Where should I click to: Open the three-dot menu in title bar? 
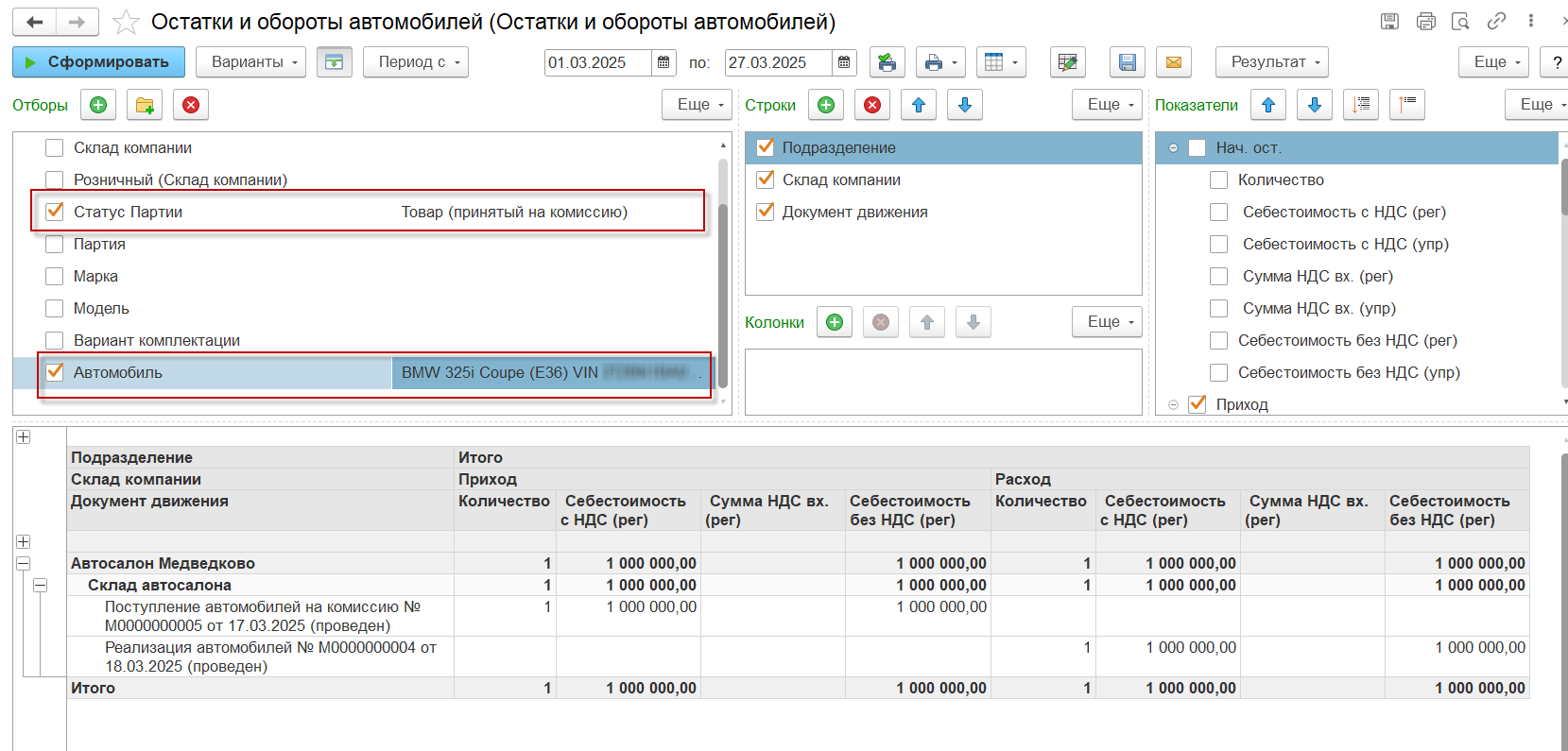pos(1531,21)
